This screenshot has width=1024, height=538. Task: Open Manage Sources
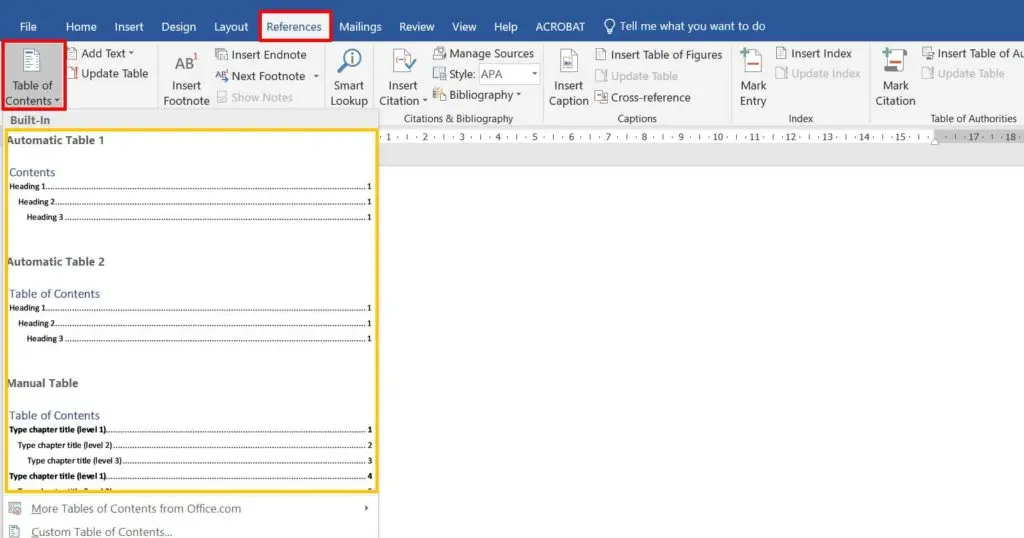click(483, 54)
